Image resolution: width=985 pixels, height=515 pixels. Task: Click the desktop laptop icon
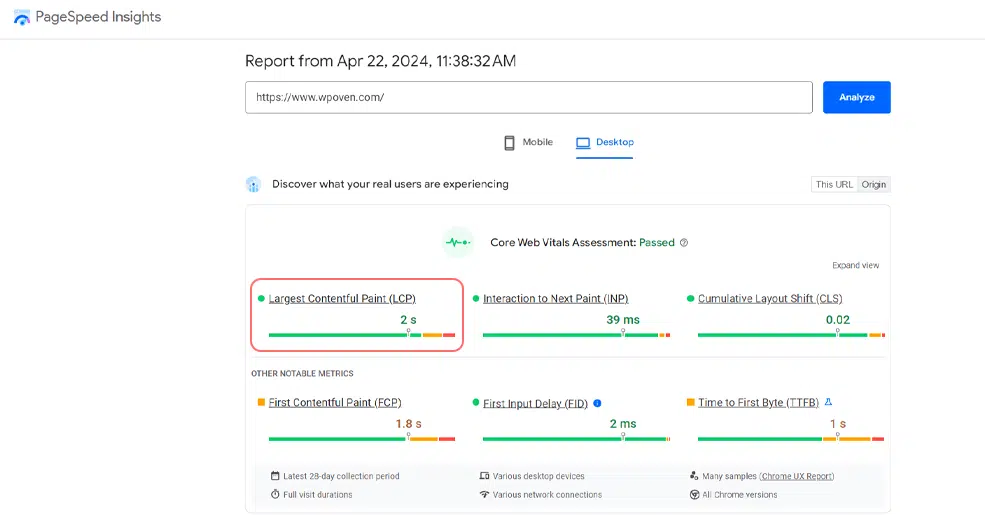[583, 143]
